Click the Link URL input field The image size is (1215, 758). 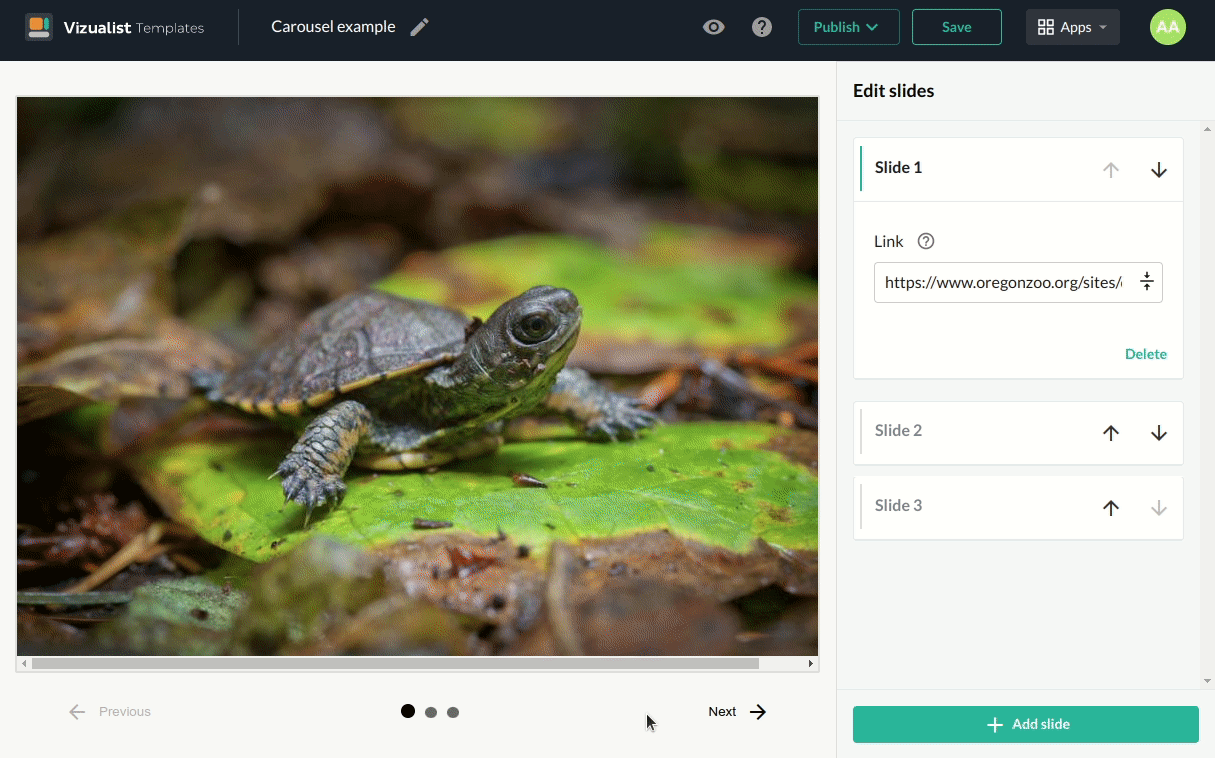coord(1002,283)
